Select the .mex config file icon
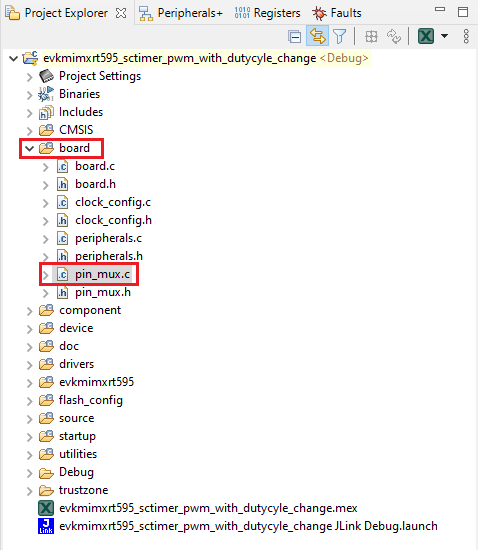 pos(46,508)
